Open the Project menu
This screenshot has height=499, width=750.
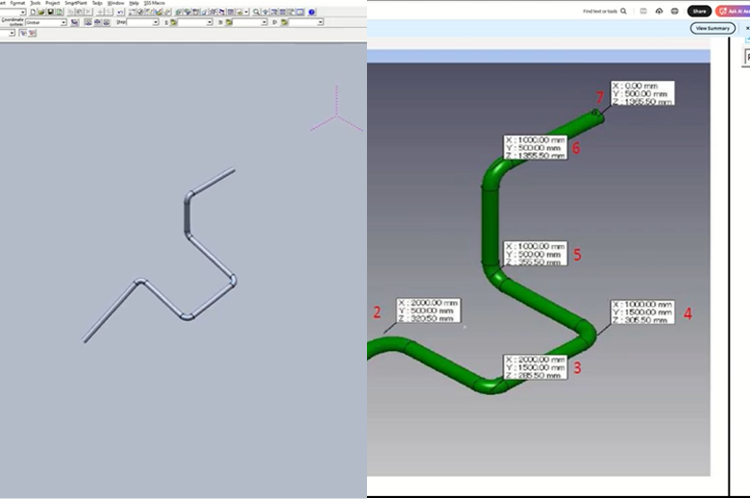click(52, 3)
